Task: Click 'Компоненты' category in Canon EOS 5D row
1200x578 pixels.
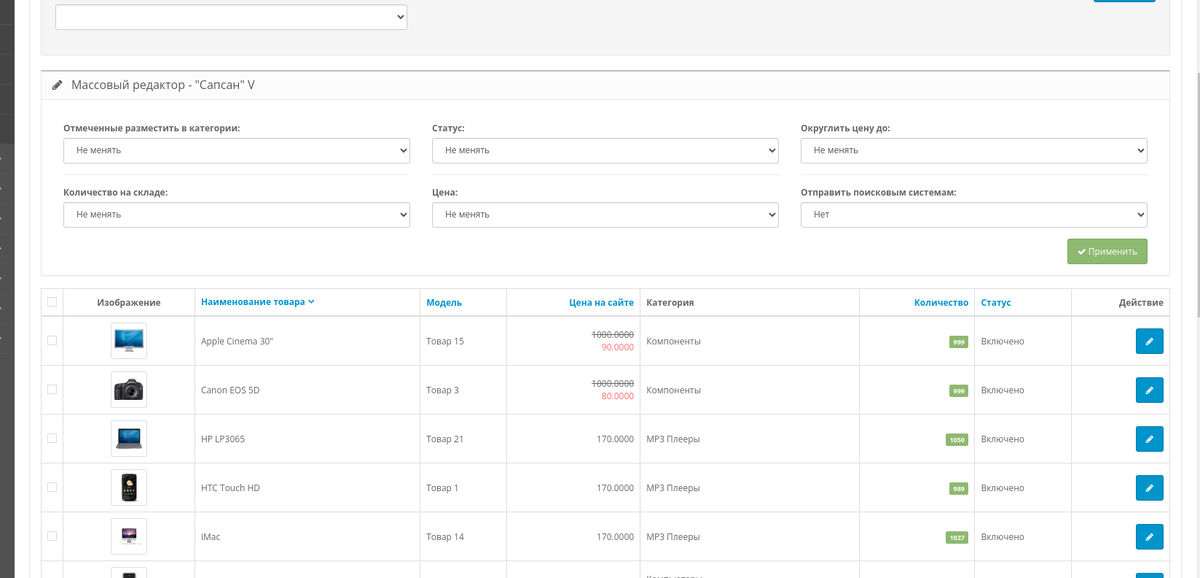Action: pos(674,390)
